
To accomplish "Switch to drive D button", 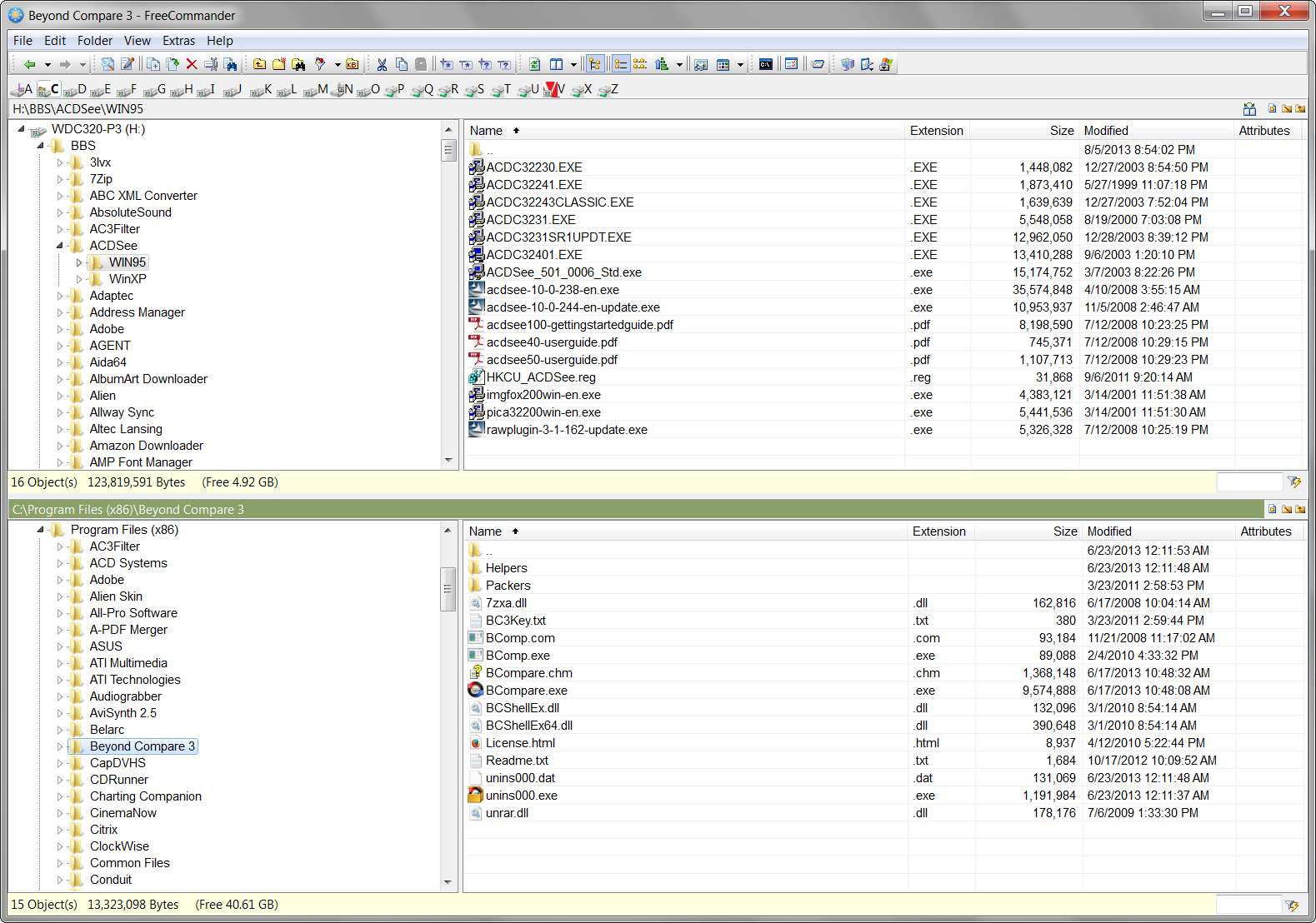I will pos(76,89).
